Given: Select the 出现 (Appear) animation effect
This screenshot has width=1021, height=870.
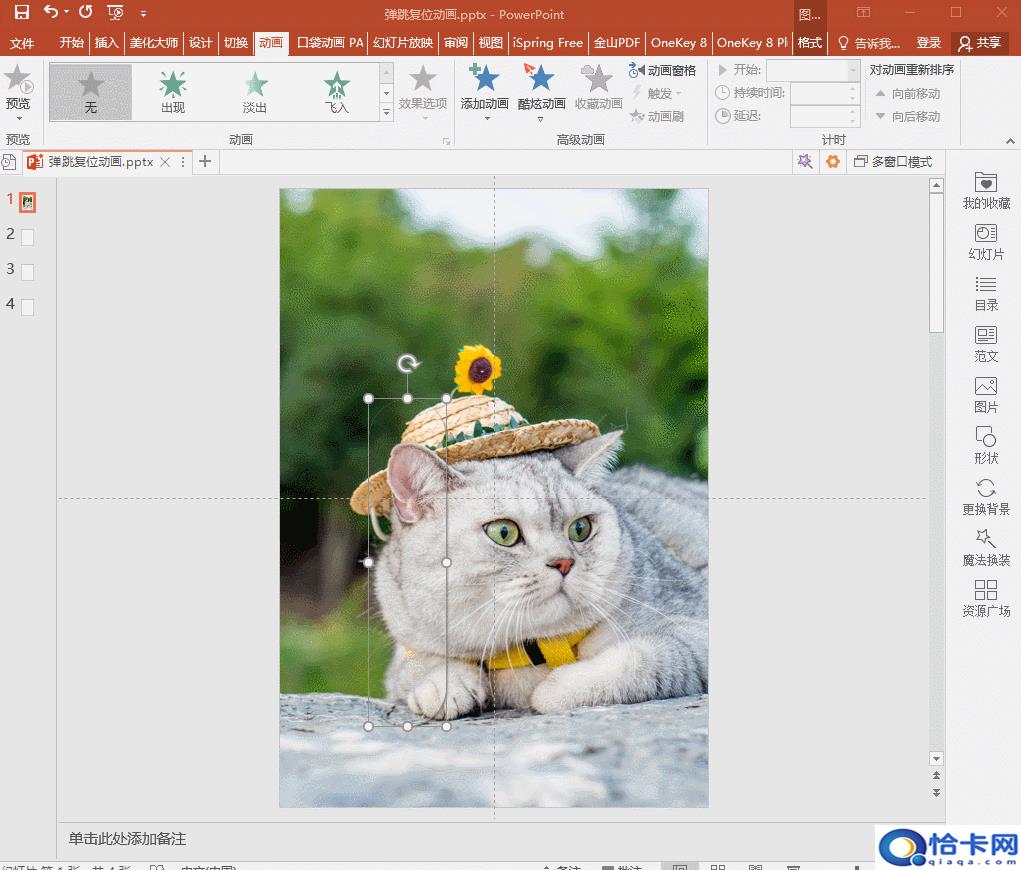Looking at the screenshot, I should pos(173,92).
